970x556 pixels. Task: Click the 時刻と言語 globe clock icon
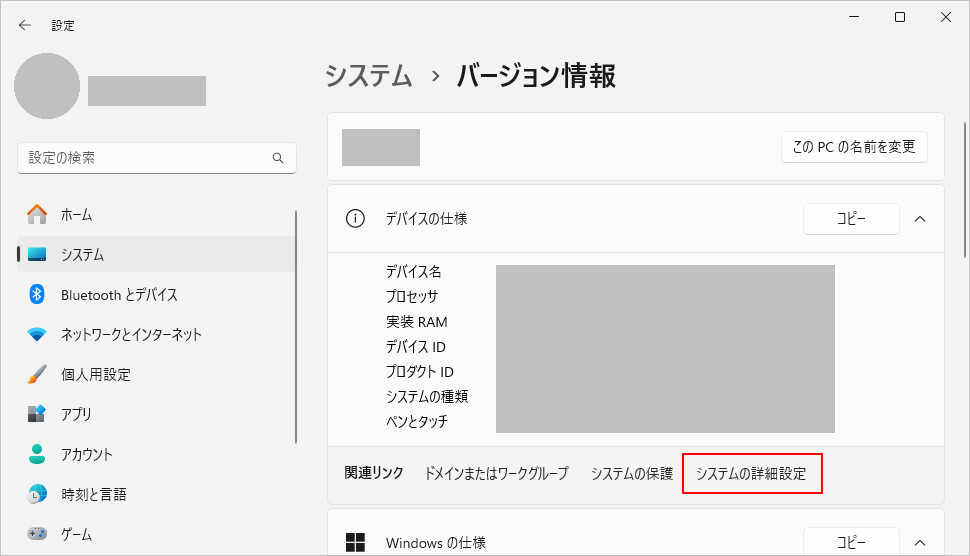click(x=37, y=494)
